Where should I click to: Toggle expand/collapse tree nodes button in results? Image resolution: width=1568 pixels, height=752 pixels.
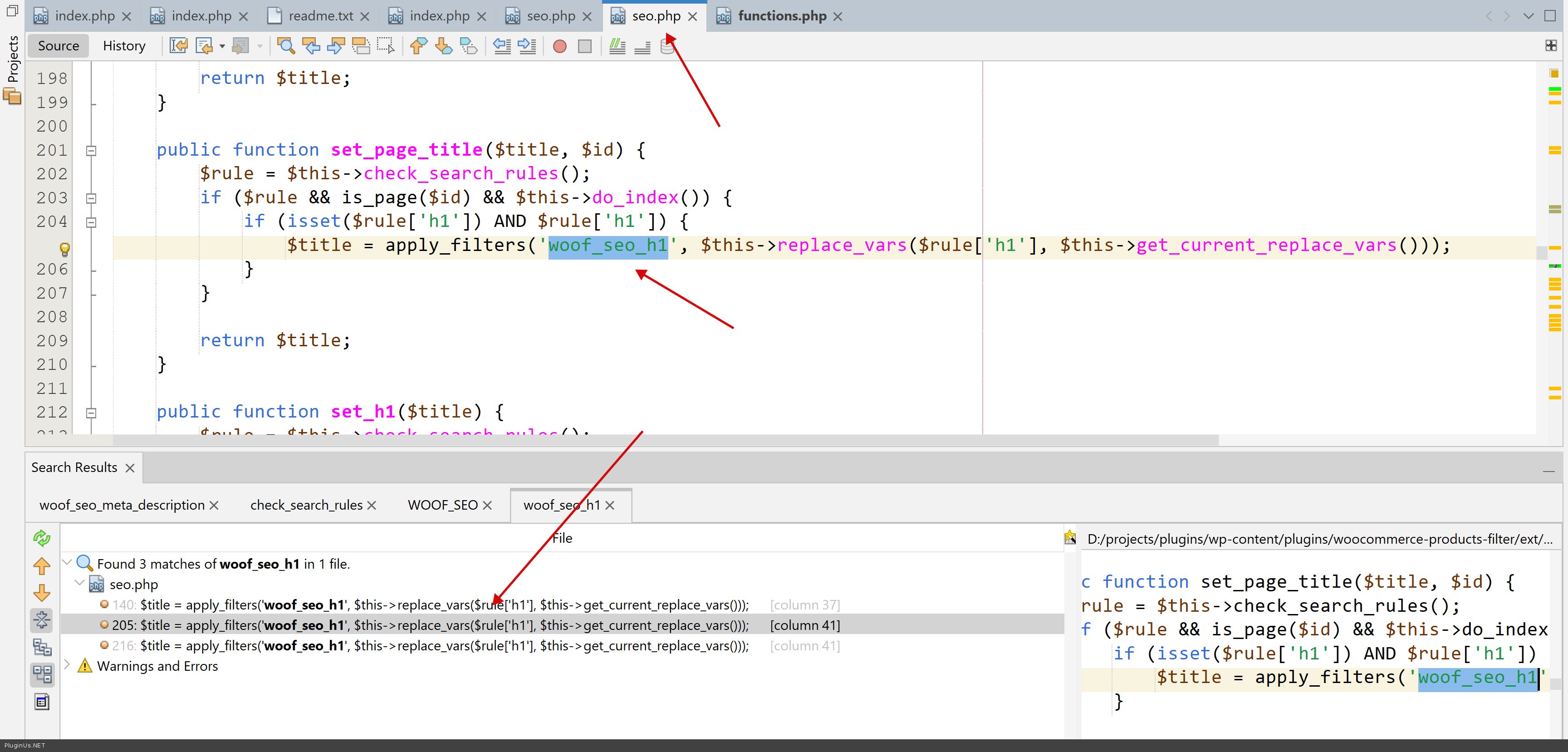[42, 620]
